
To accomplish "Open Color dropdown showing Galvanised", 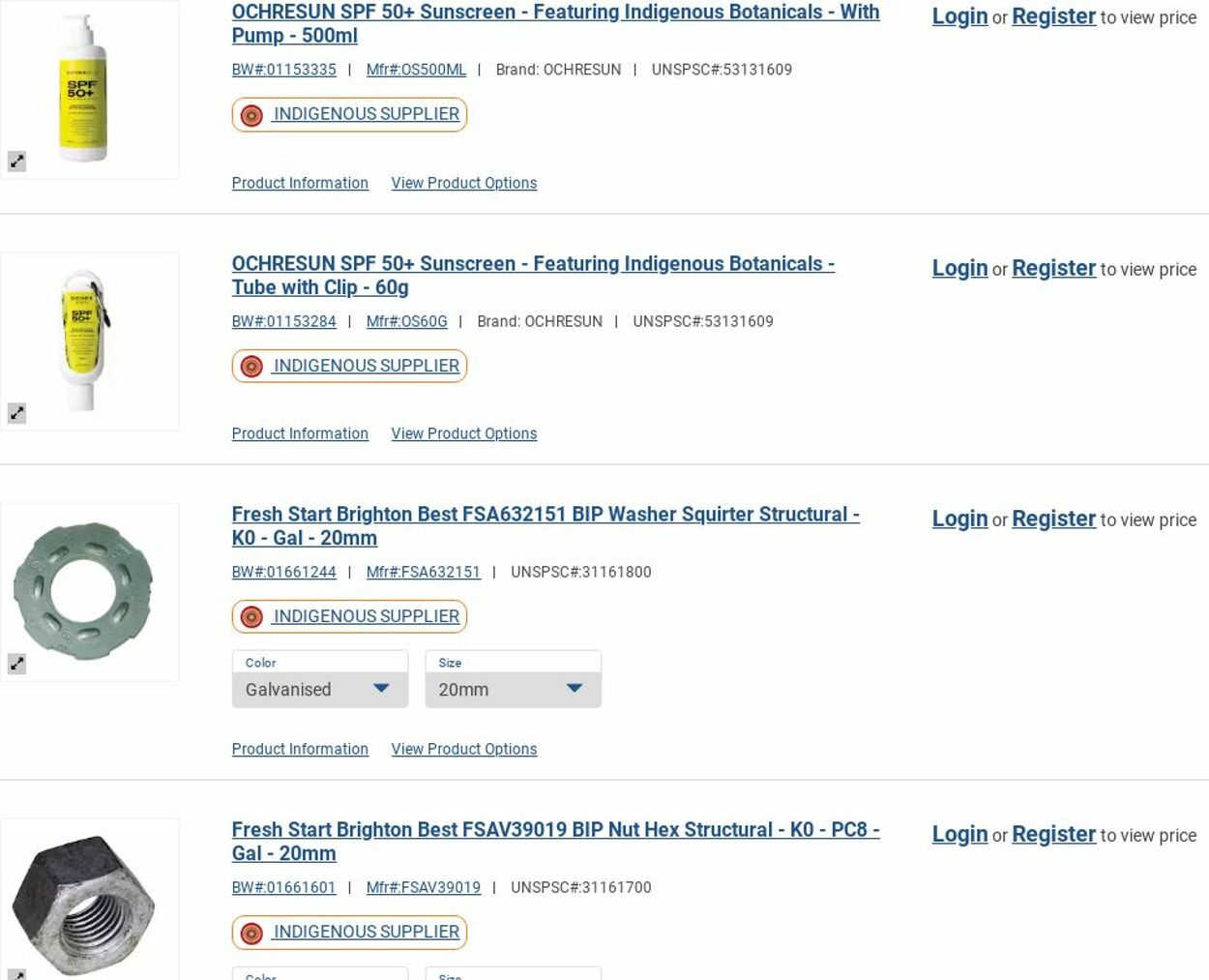I will (x=319, y=689).
